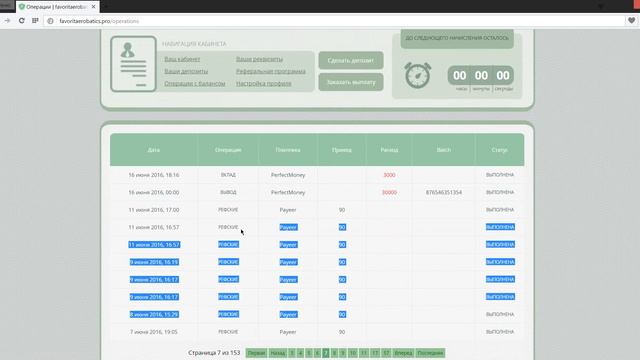Click the Операция column header
Viewport: 640px width, 360px height.
[228, 150]
